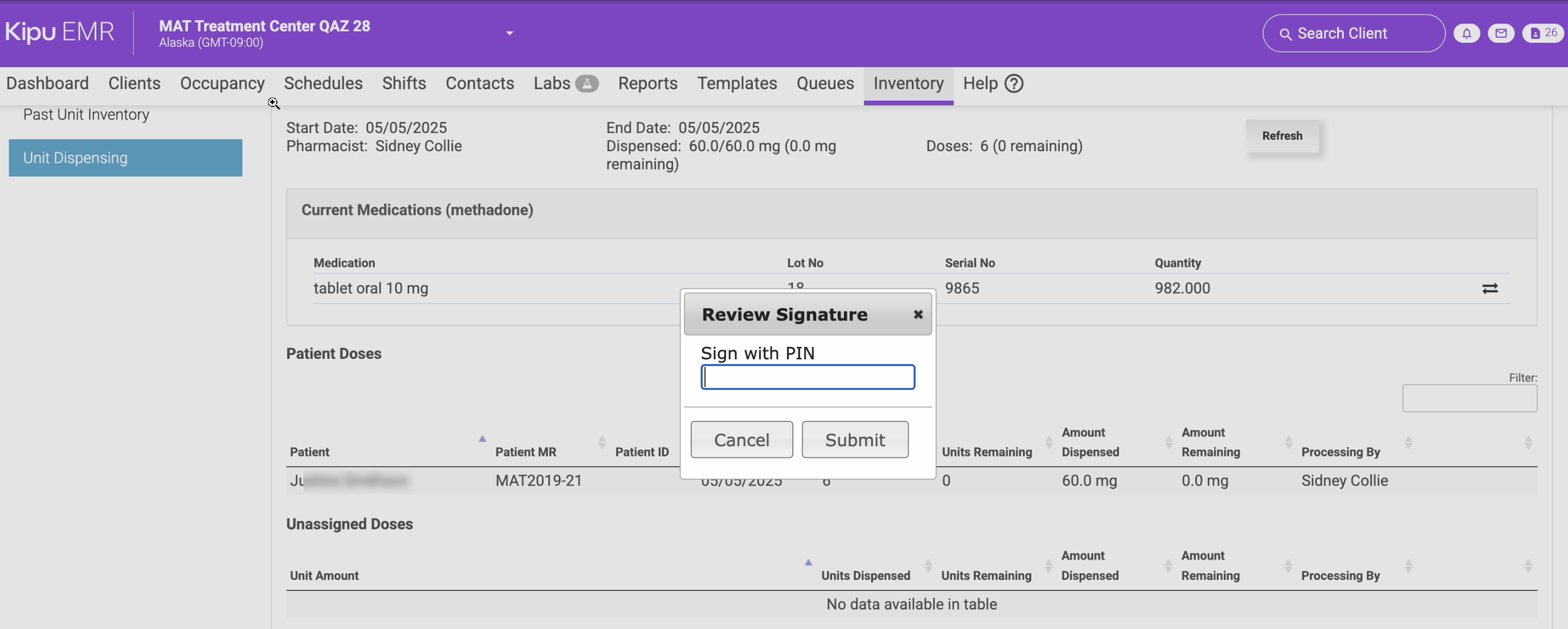The image size is (1568, 629).
Task: Click the Labs flask badge icon
Action: [x=587, y=83]
